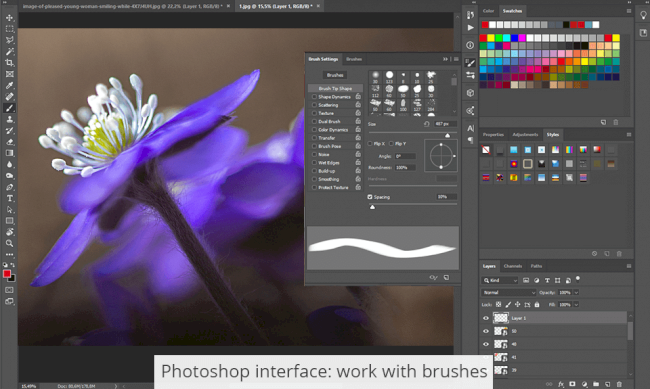Select the Gradient tool
Viewport: 650px width, 389px height.
tap(9, 153)
